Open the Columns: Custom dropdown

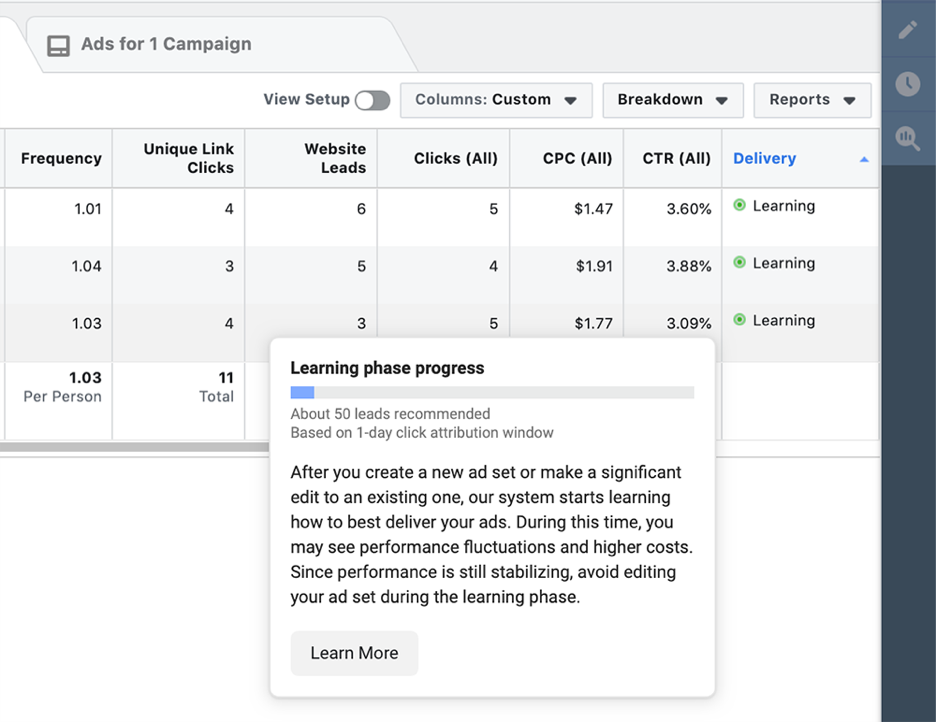tap(496, 100)
